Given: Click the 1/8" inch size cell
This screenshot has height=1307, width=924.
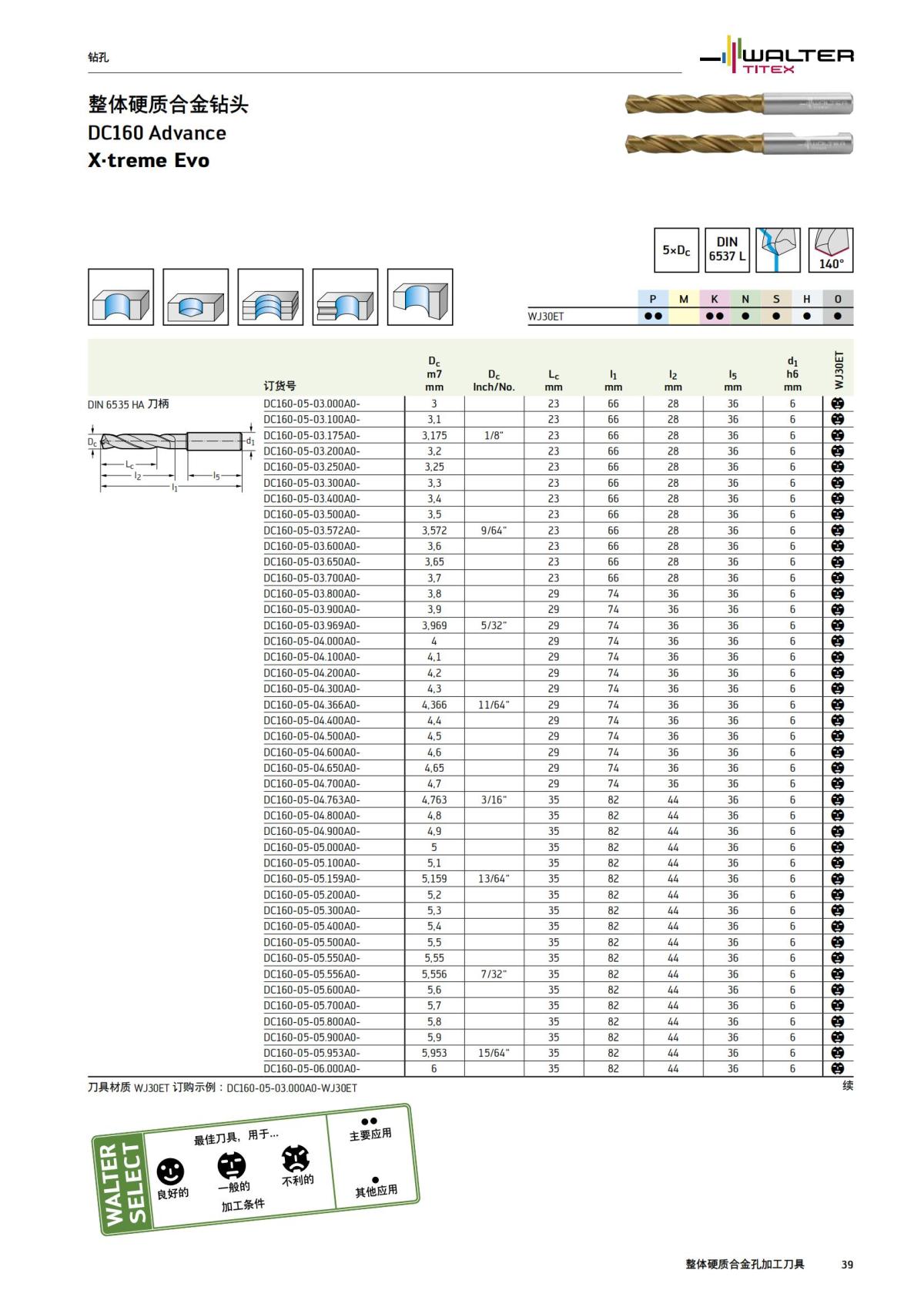Looking at the screenshot, I should click(x=494, y=435).
